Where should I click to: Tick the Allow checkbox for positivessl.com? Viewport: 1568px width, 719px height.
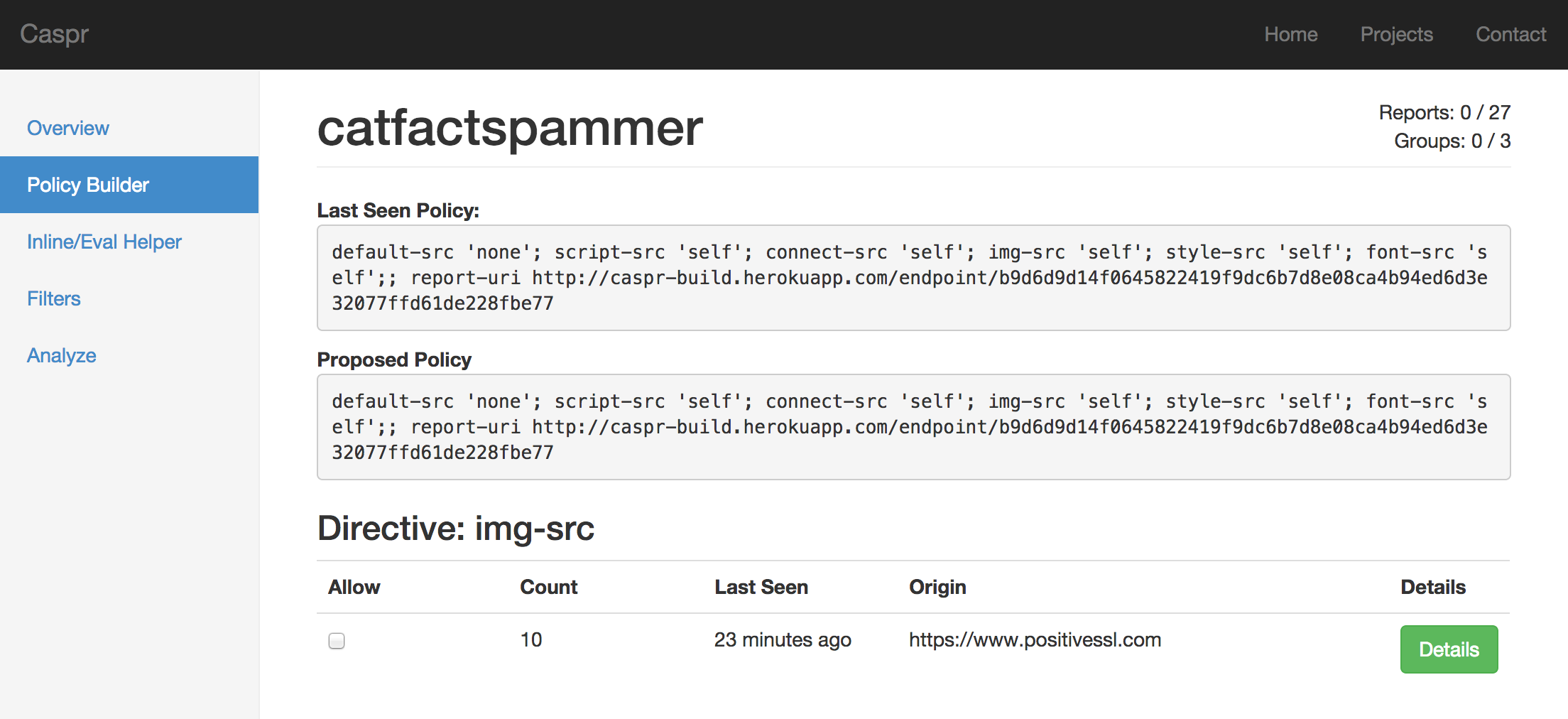pos(337,641)
